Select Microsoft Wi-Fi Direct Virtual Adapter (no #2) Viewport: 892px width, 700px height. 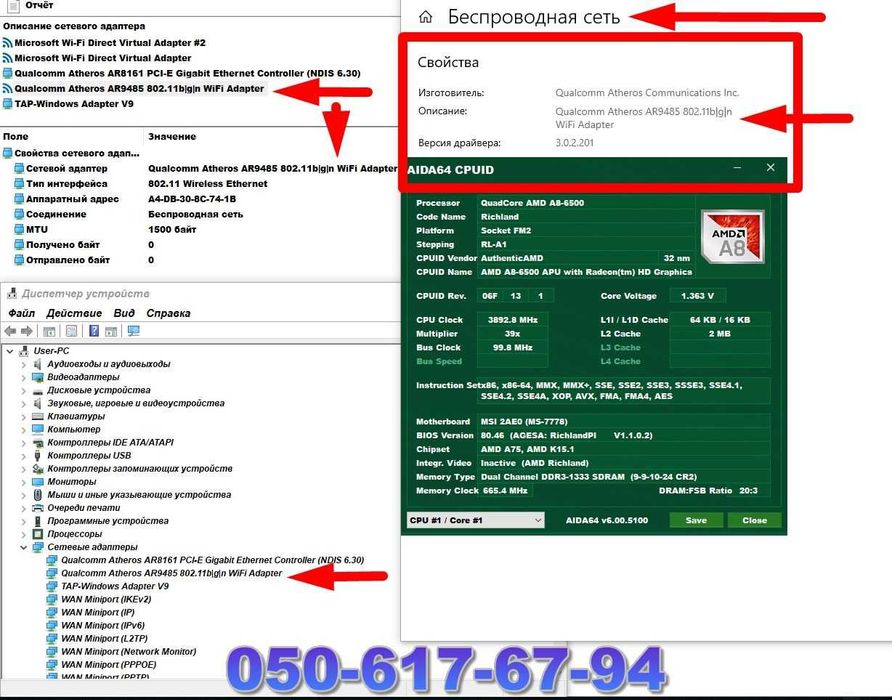click(97, 58)
